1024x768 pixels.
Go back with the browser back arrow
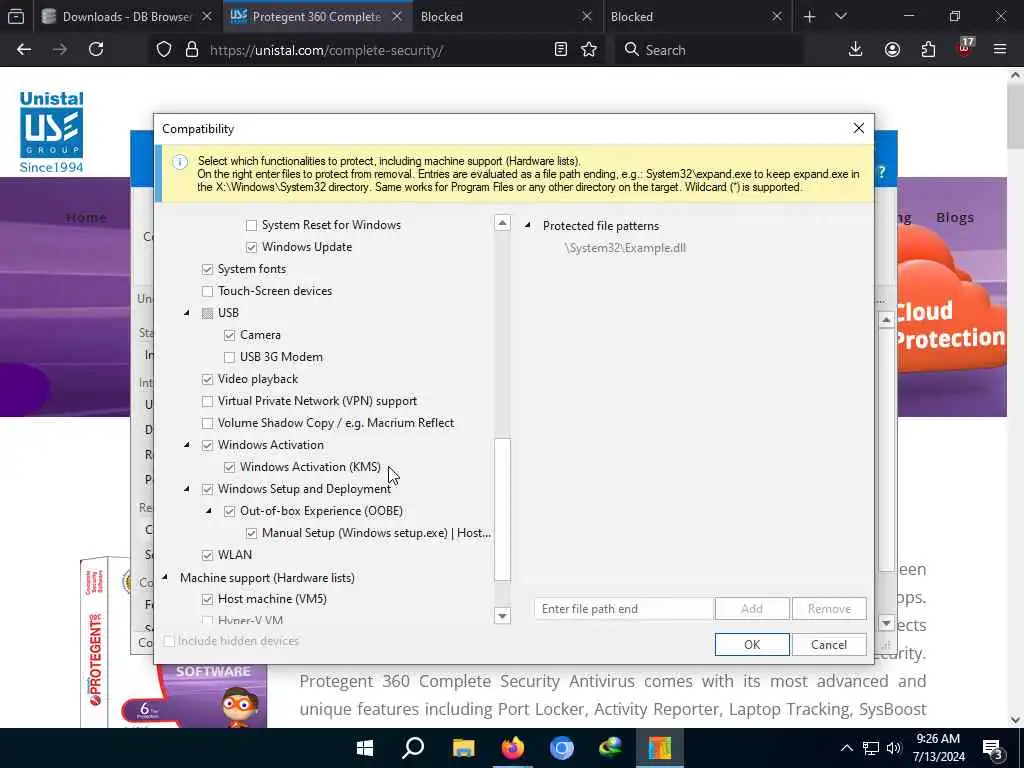(24, 50)
